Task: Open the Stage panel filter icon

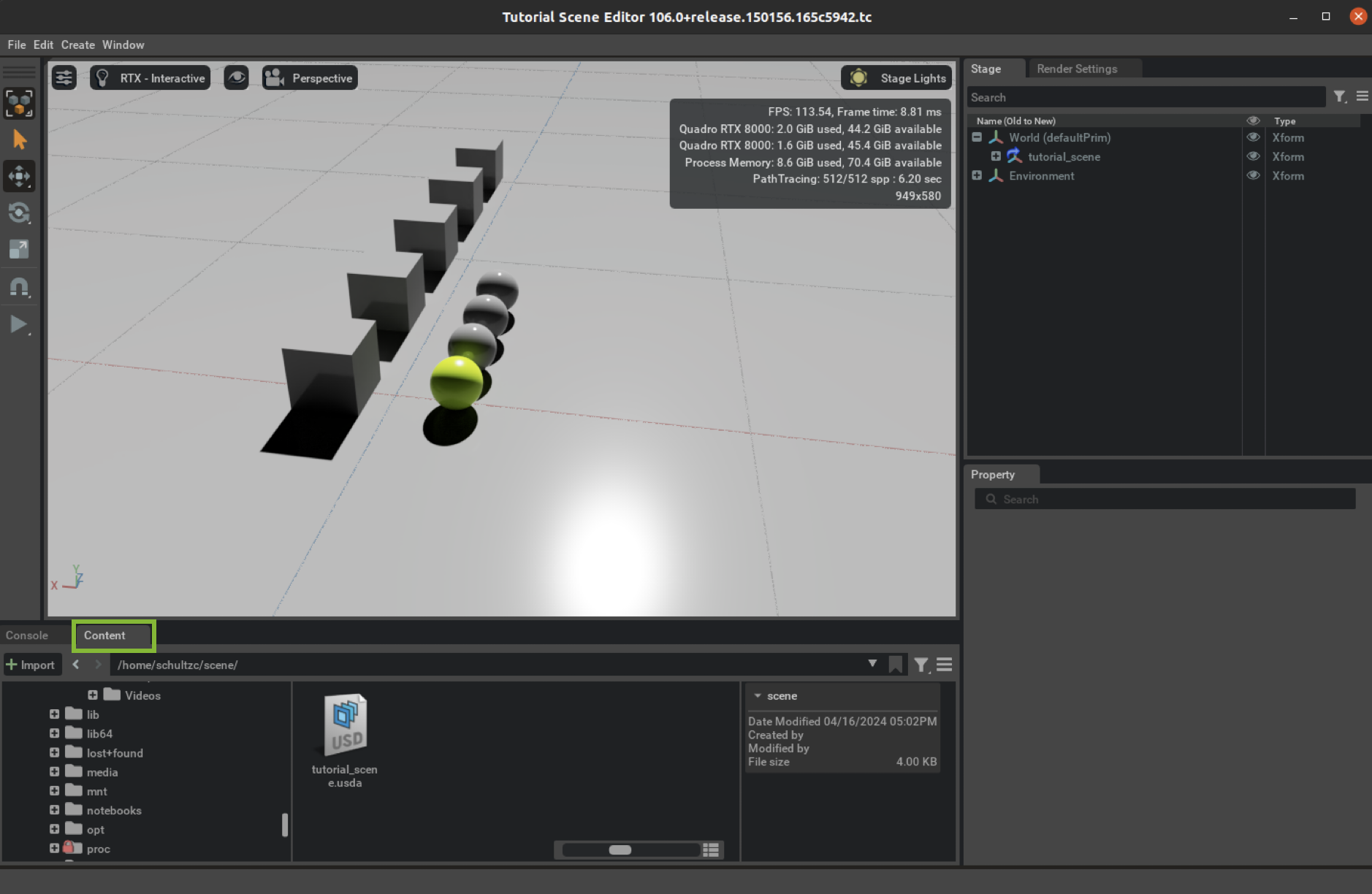Action: 1339,97
